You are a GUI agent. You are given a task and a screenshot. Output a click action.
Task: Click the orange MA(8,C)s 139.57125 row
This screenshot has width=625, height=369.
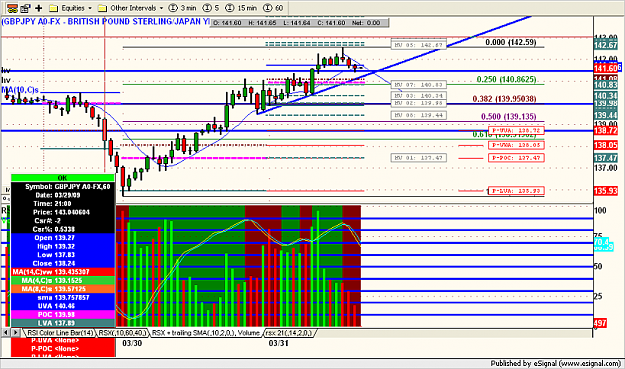[x=63, y=289]
